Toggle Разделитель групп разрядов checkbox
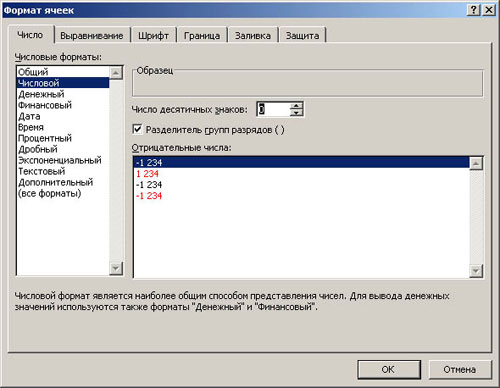 [x=137, y=129]
